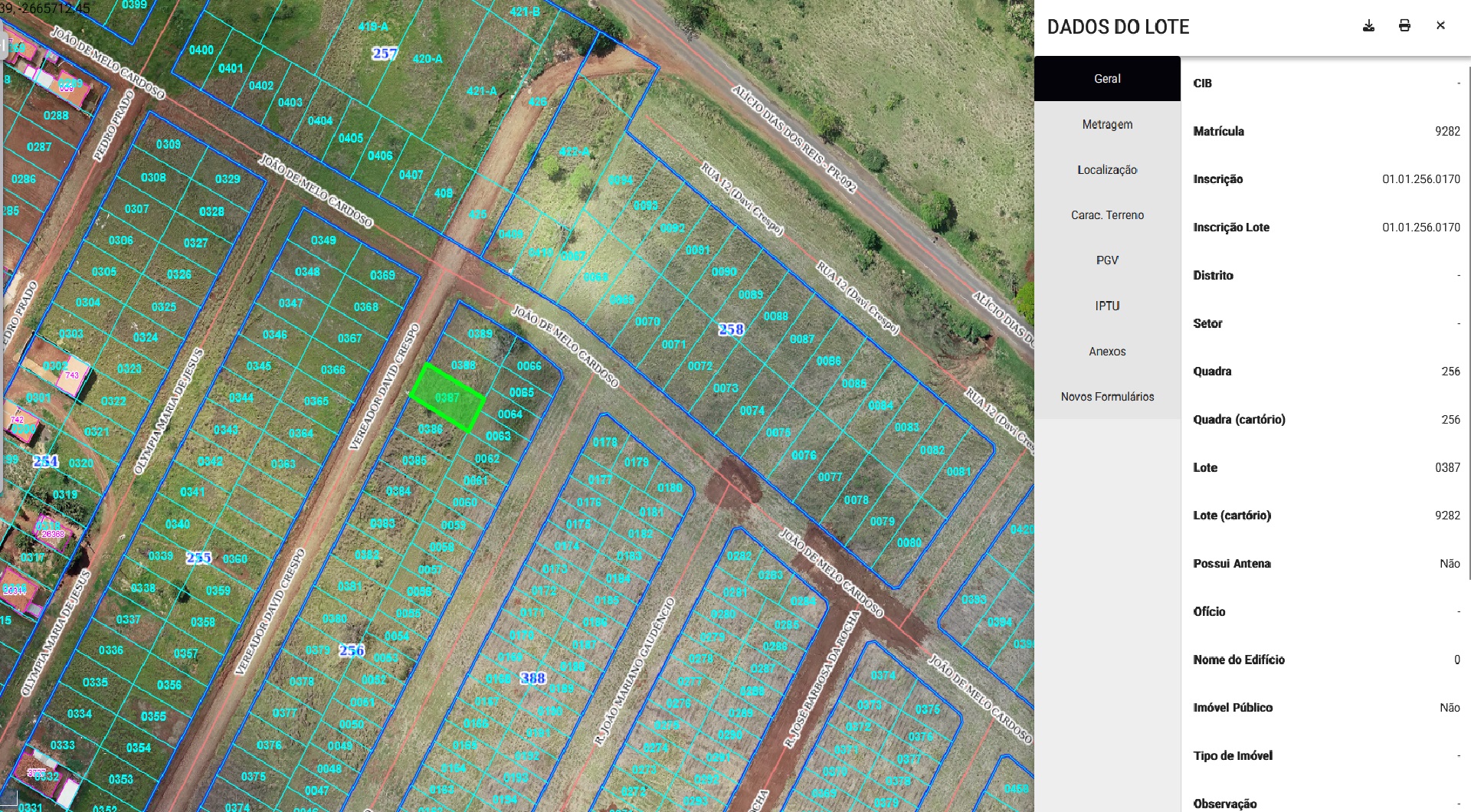Click the Matrícula value 9282
The image size is (1471, 812).
(x=1447, y=131)
